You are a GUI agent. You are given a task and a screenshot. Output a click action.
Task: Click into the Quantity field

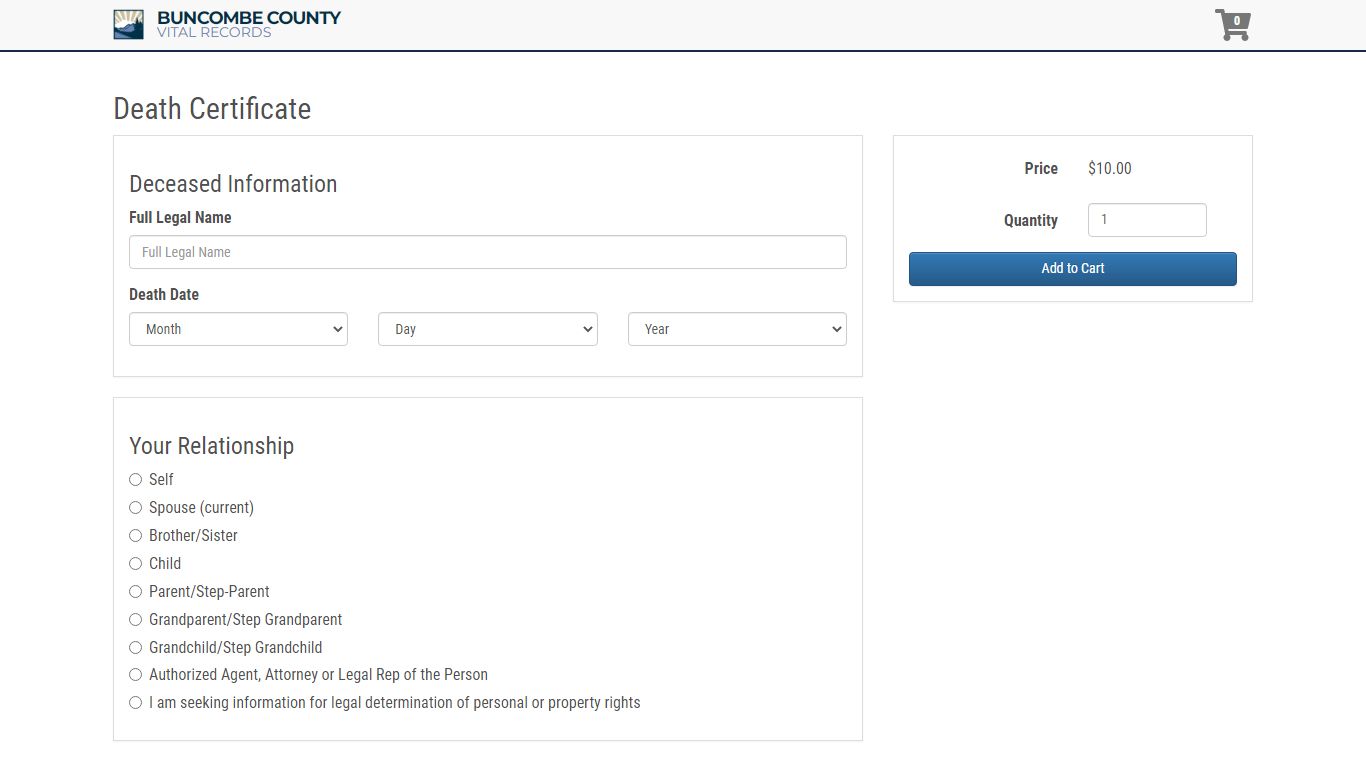pos(1147,220)
